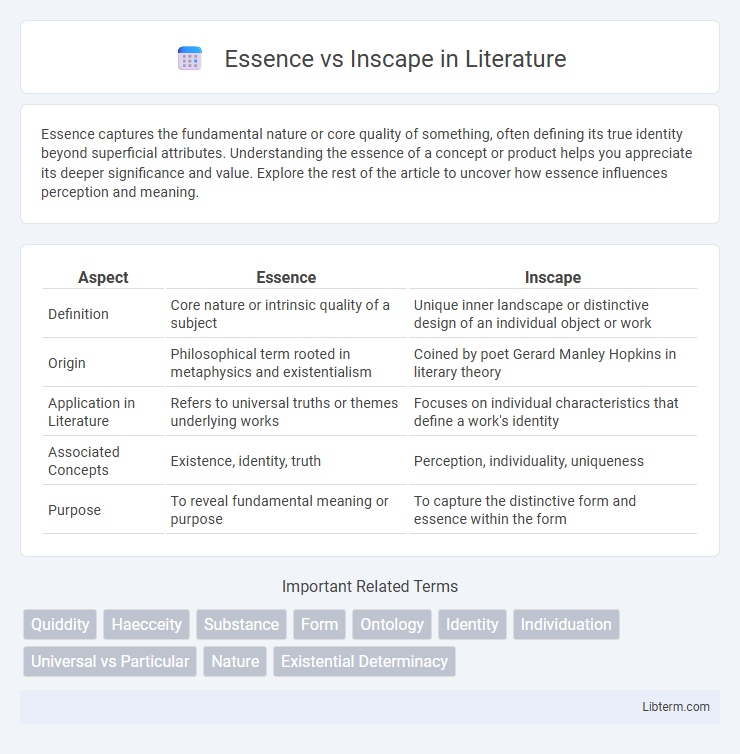Image resolution: width=740 pixels, height=754 pixels.
Task: Click the cell 'Coined by poet Gerard Manley Hopkins'
Action: click(553, 363)
